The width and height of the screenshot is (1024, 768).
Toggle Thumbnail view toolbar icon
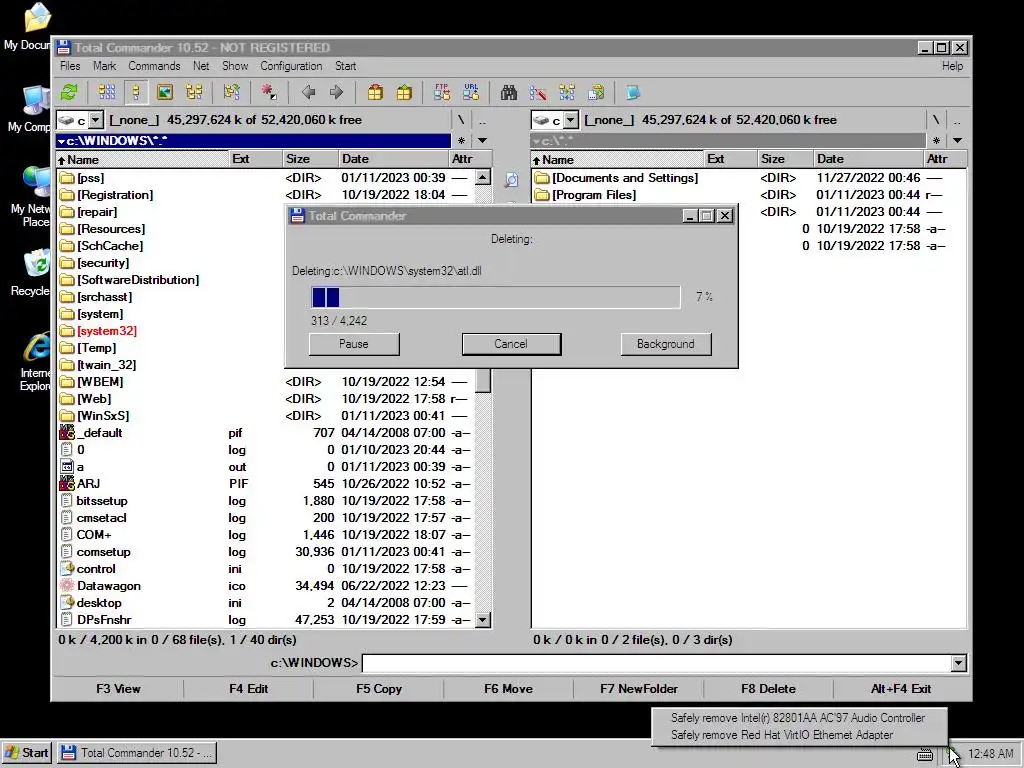[165, 93]
